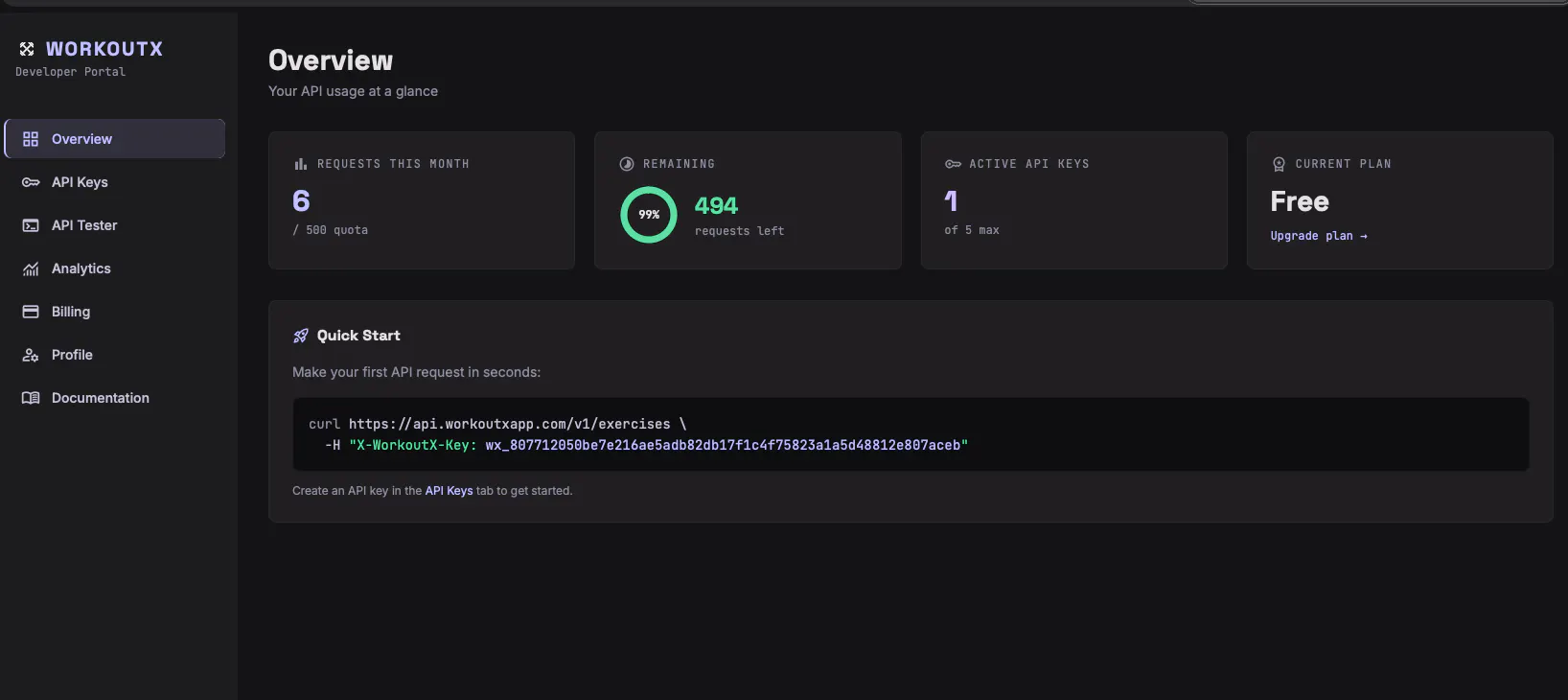Image resolution: width=1568 pixels, height=700 pixels.
Task: Click the X-WorkoutX-Key header string
Action: (658, 445)
